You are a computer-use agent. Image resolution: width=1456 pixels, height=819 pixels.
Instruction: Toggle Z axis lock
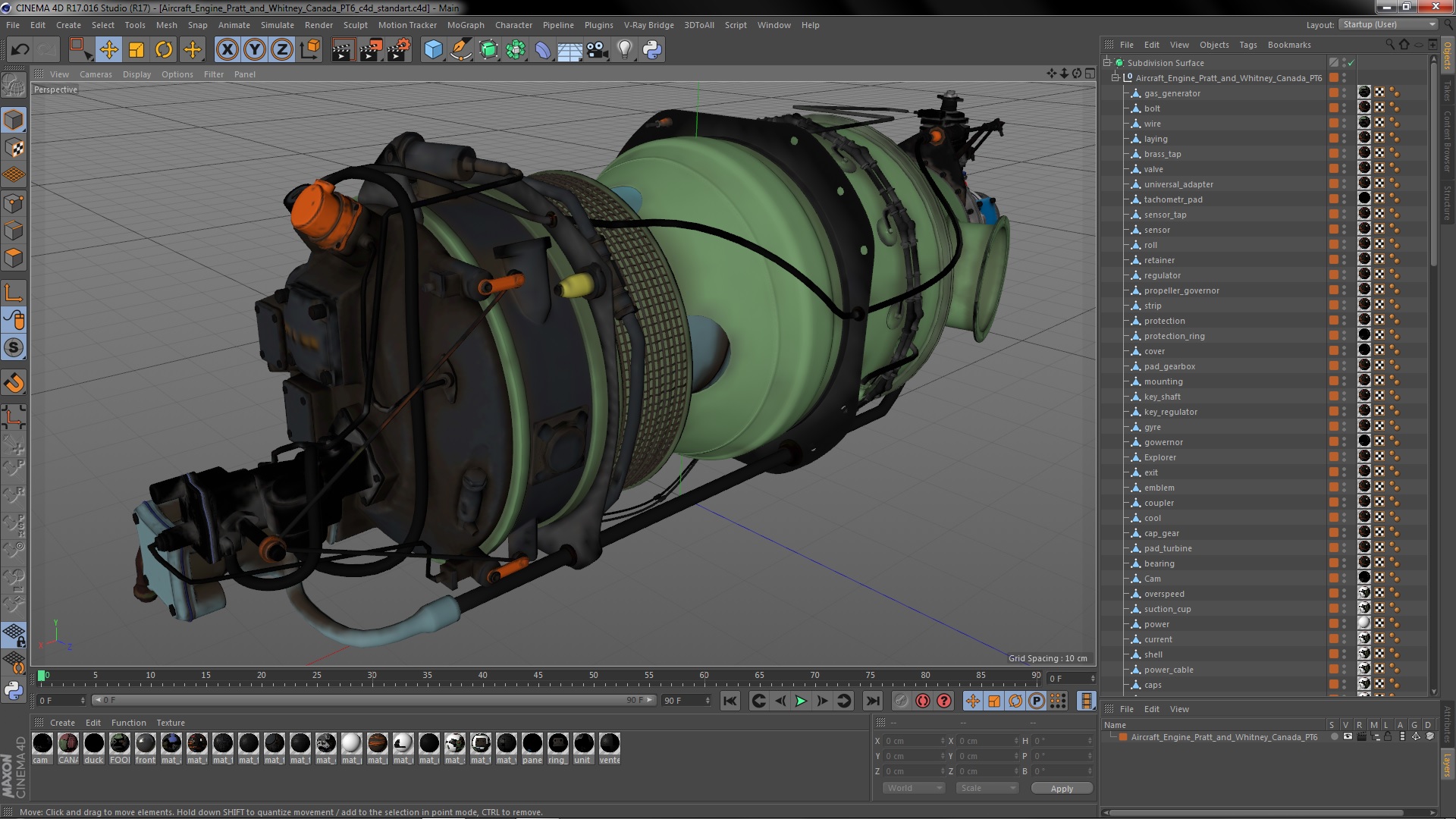coord(282,50)
